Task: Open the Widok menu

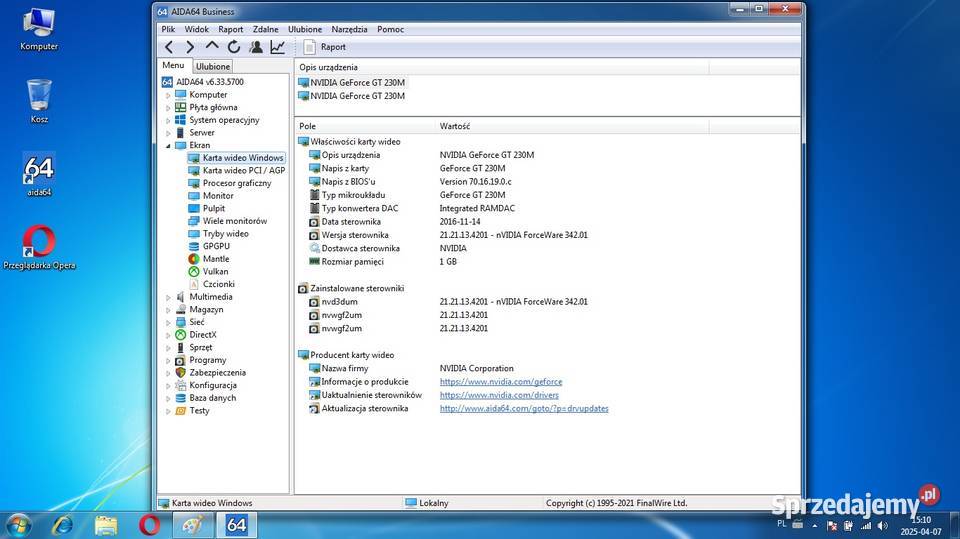Action: (197, 29)
